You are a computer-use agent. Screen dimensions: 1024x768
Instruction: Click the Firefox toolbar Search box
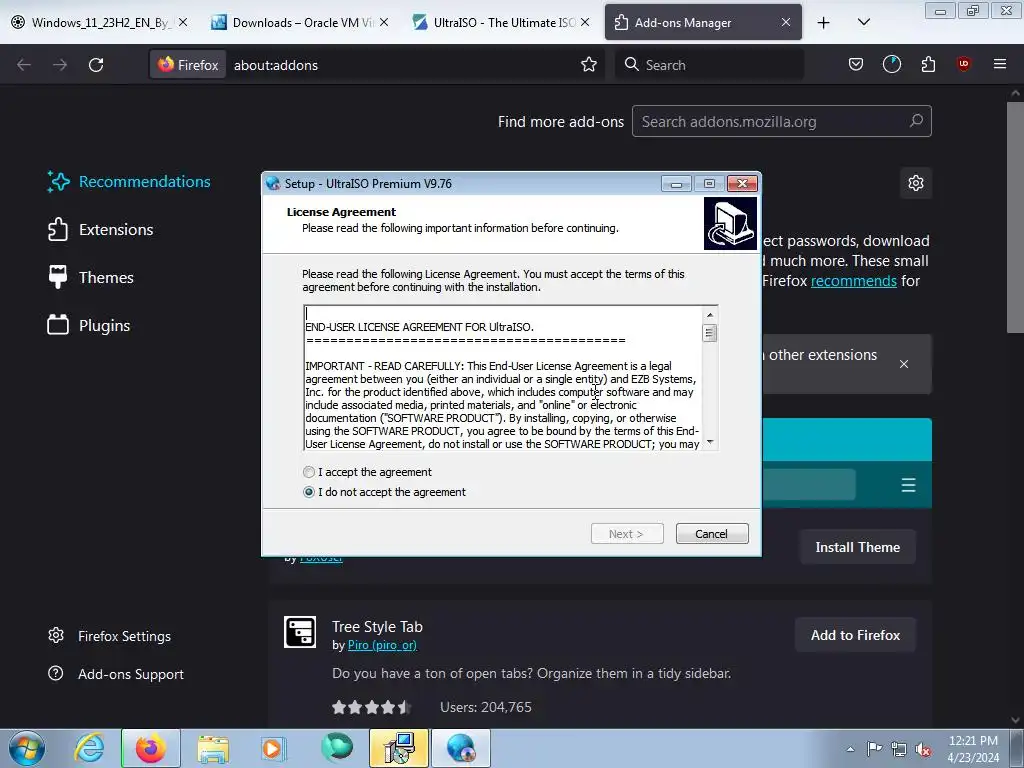point(709,65)
